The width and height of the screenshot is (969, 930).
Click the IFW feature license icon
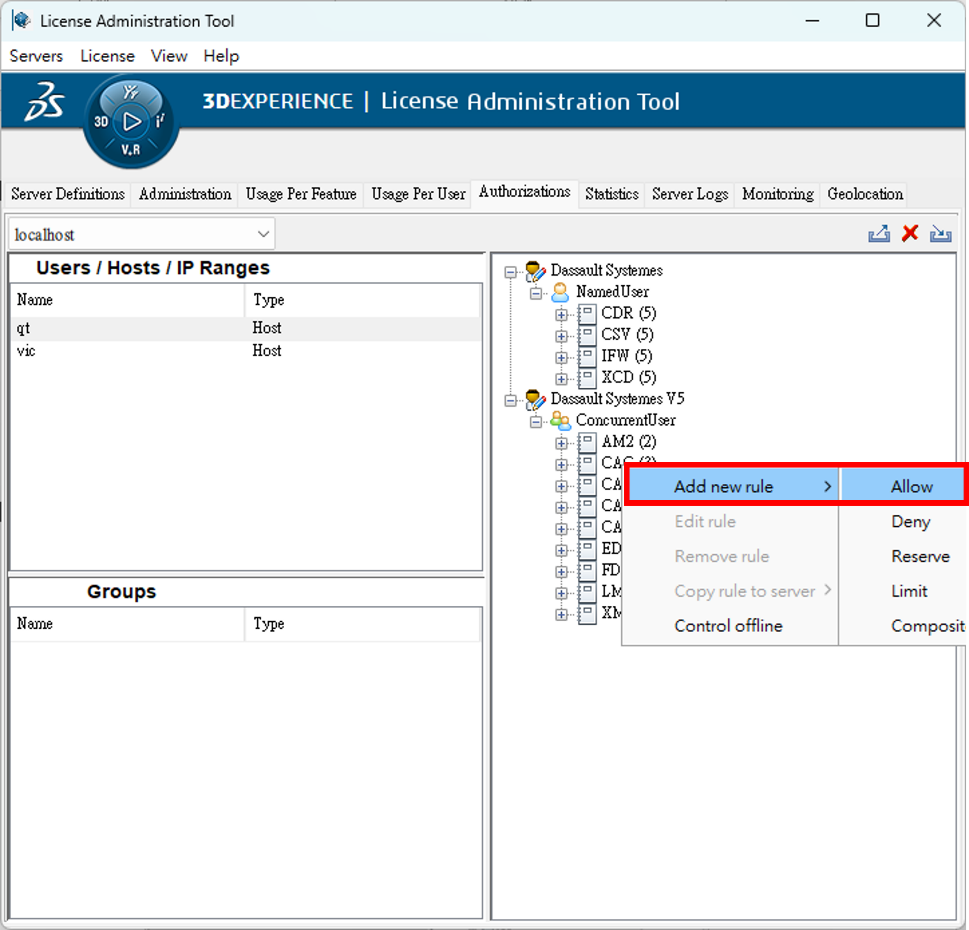point(587,357)
